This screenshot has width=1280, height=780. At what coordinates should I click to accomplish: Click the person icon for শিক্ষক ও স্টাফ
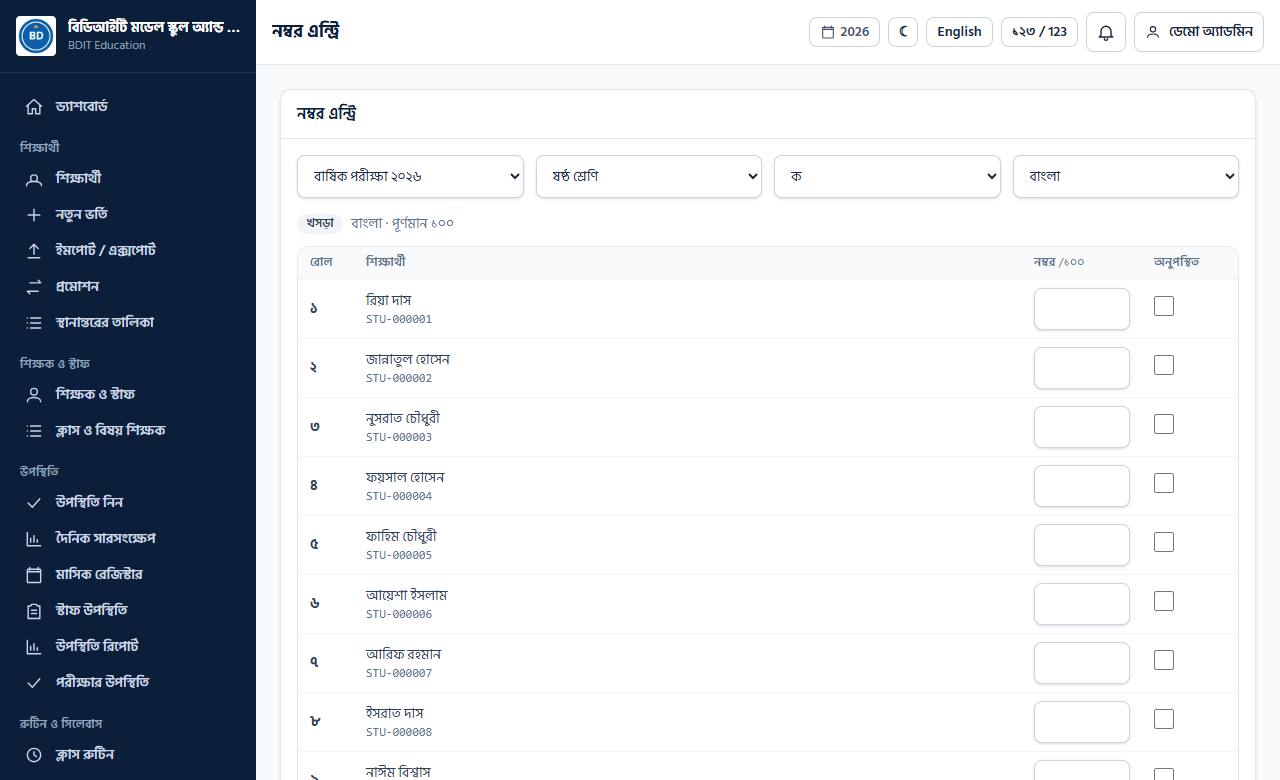34,394
